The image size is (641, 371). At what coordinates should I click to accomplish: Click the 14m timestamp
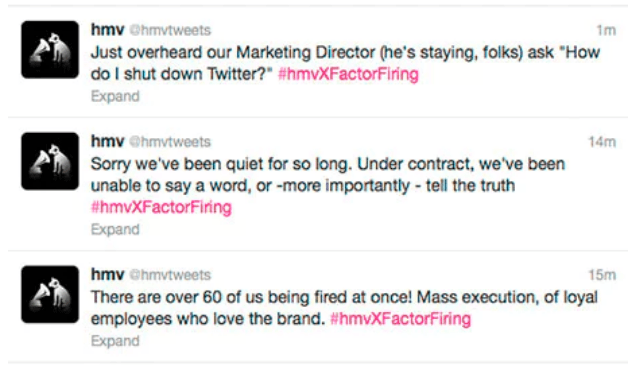[602, 142]
